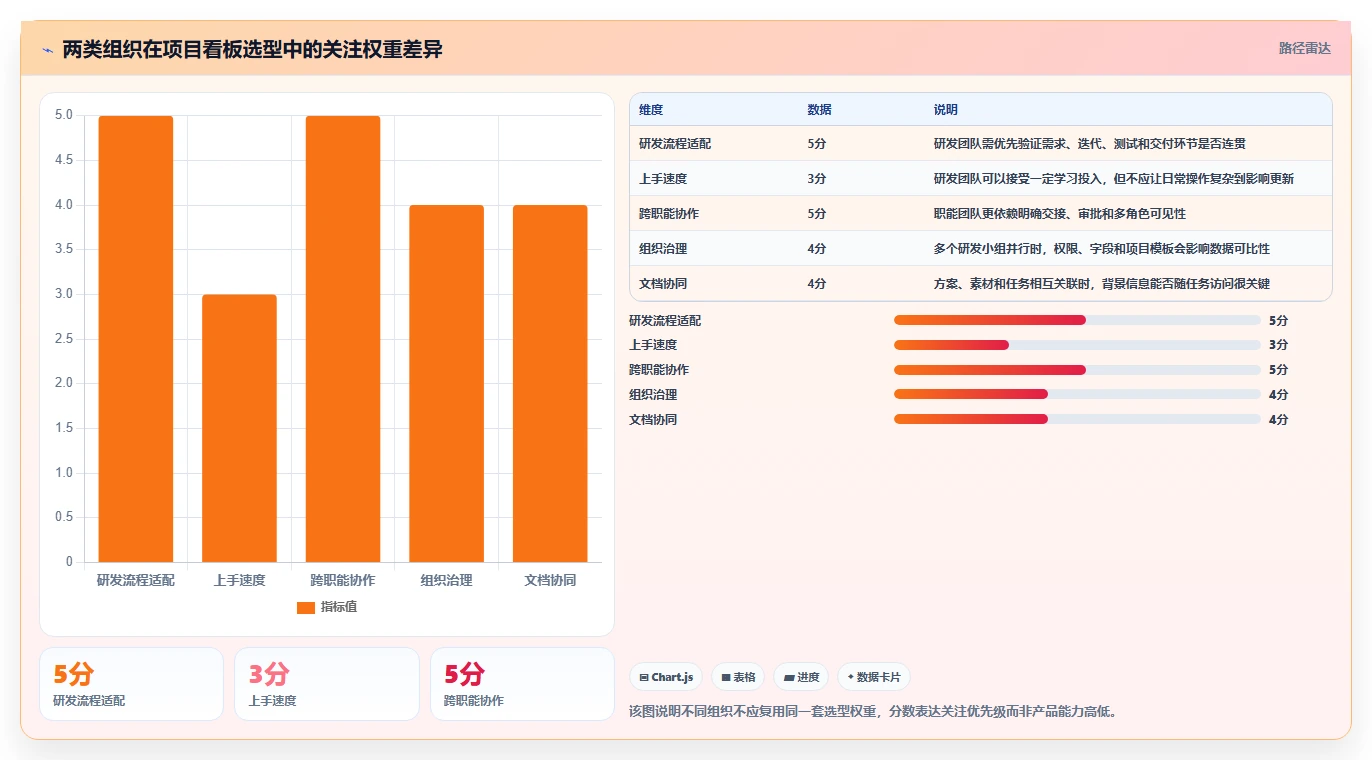Click the 研发流程适配 x-axis label on the chart
The image size is (1372, 760).
coord(136,580)
